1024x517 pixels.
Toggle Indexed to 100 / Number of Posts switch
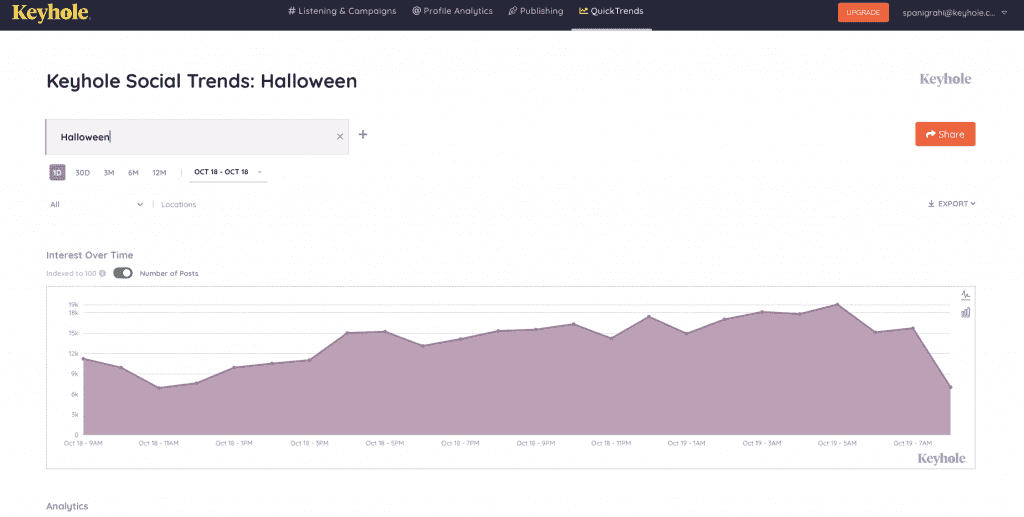click(123, 273)
